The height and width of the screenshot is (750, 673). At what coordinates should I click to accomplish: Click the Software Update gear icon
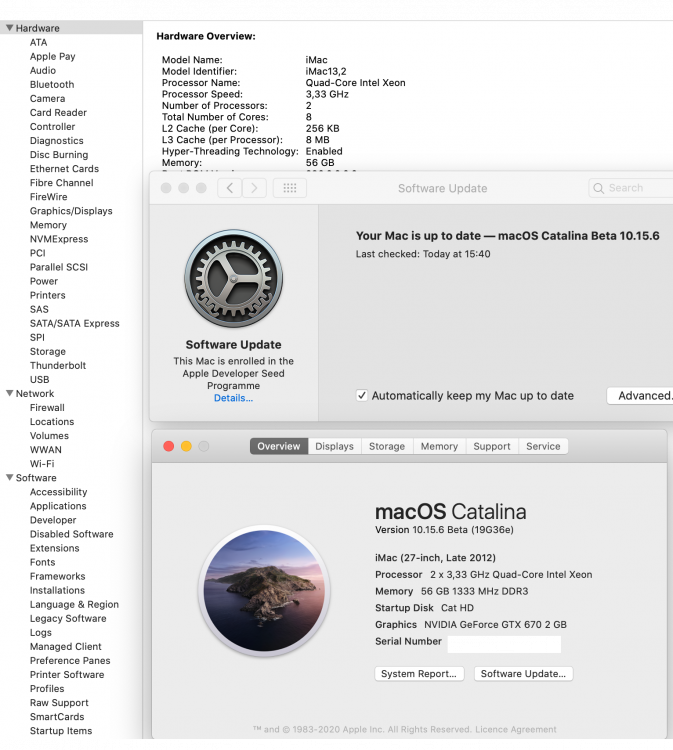233,278
